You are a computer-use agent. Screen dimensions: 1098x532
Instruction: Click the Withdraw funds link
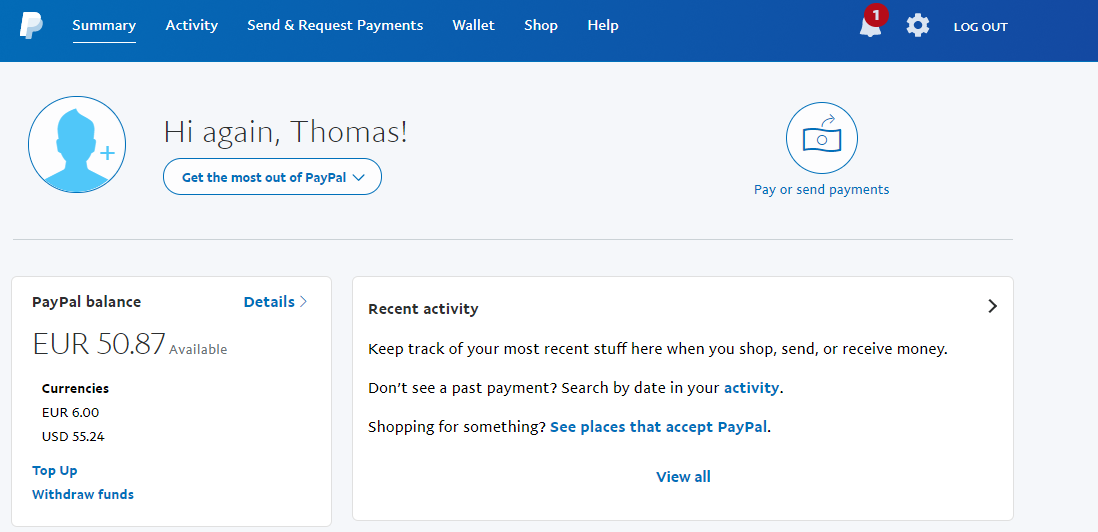tap(83, 494)
